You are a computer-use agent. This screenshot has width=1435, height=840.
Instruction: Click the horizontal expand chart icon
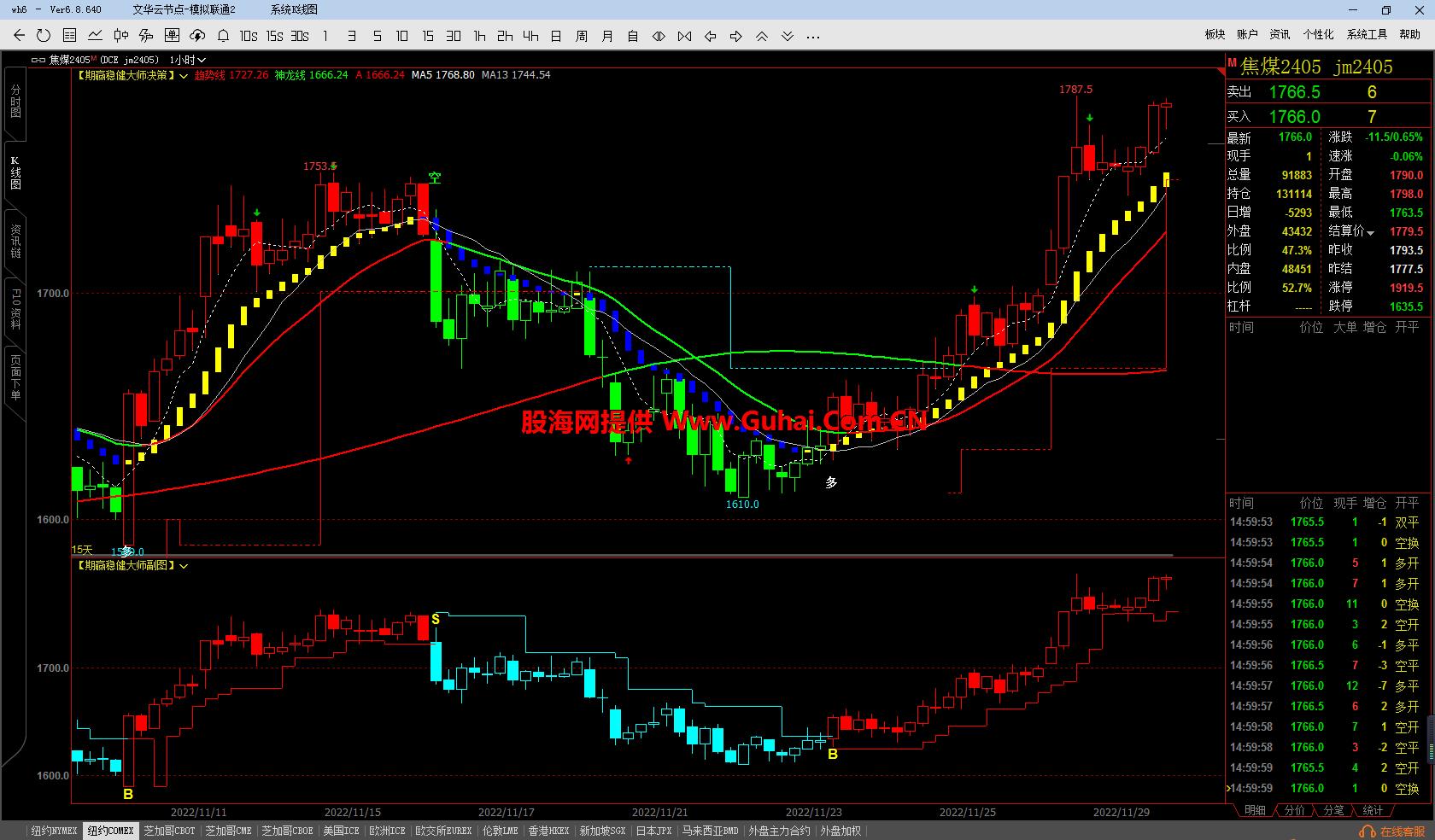pyautogui.click(x=659, y=36)
